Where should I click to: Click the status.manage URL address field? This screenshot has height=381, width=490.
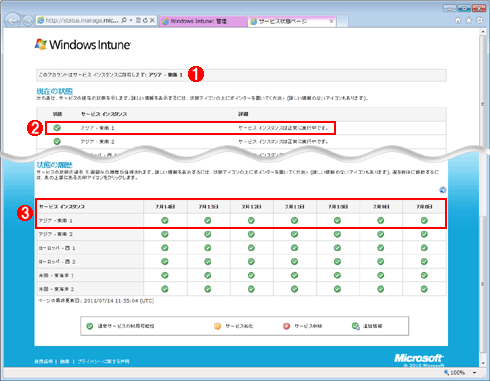pyautogui.click(x=82, y=20)
